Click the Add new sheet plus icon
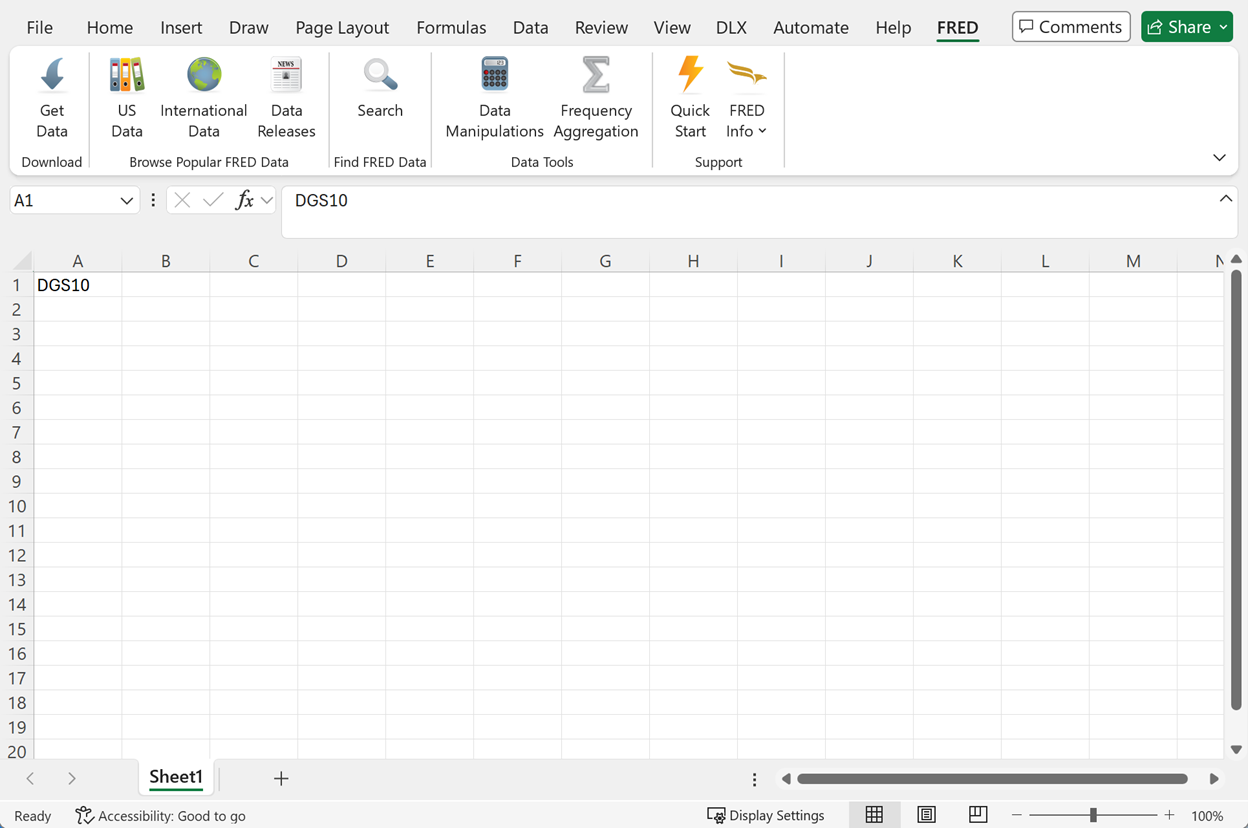 [281, 778]
